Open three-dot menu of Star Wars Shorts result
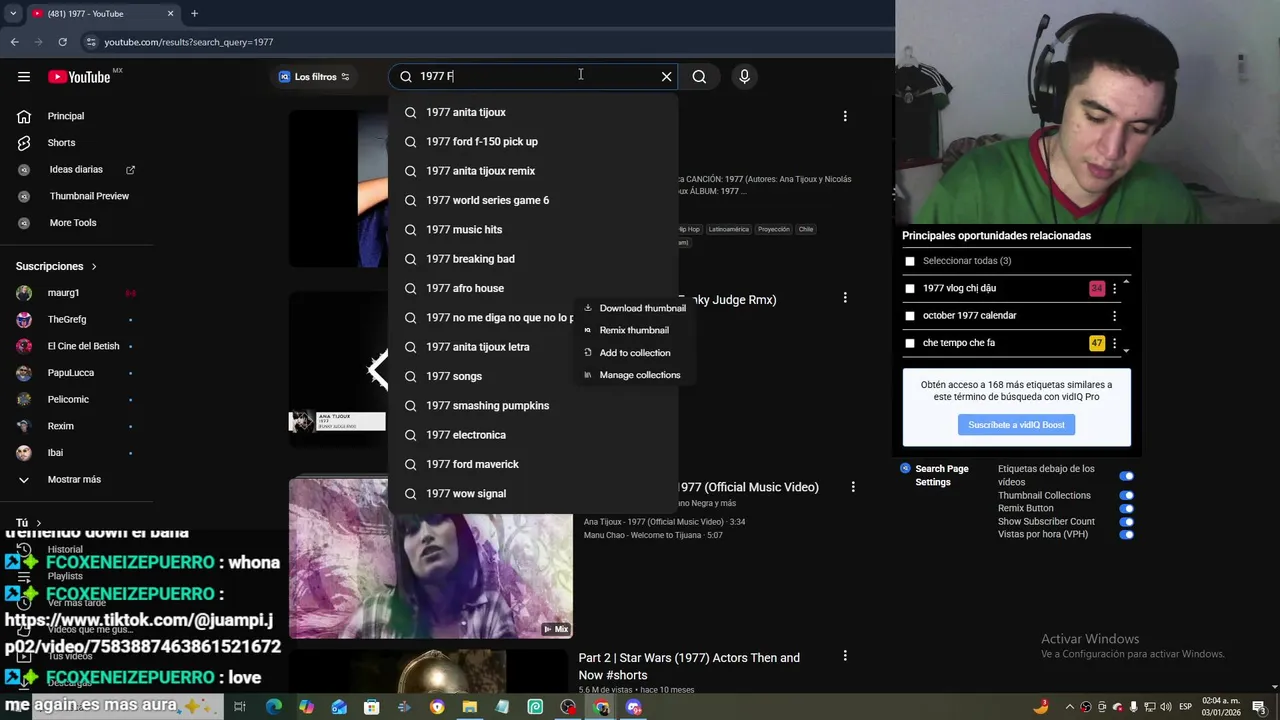 click(x=845, y=656)
